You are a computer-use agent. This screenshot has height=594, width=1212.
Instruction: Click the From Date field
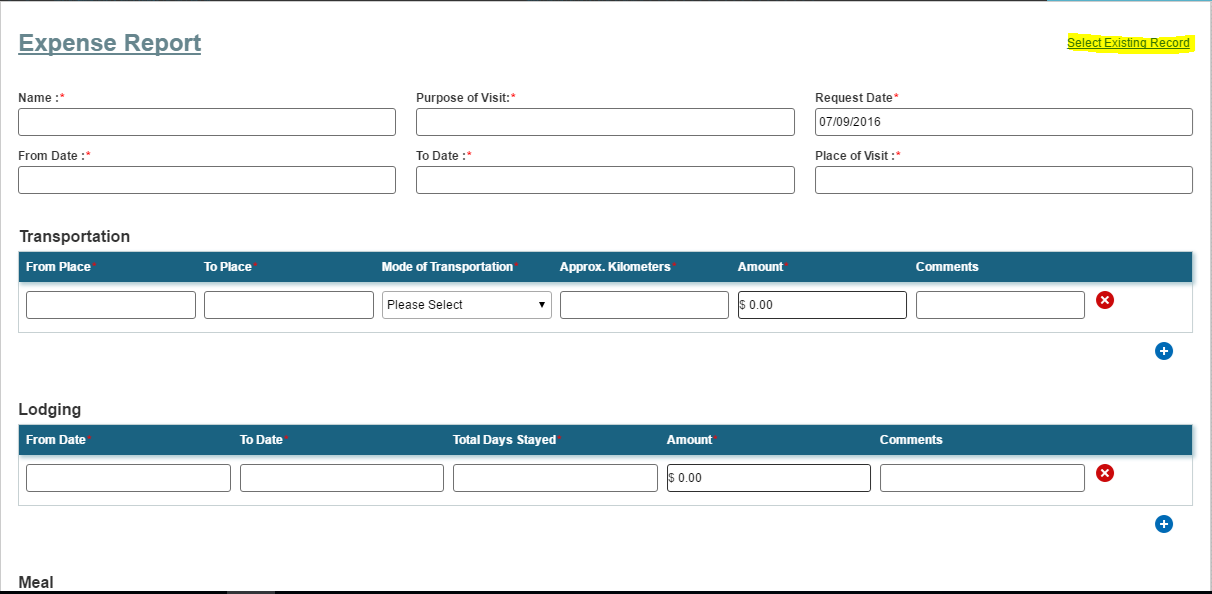206,179
